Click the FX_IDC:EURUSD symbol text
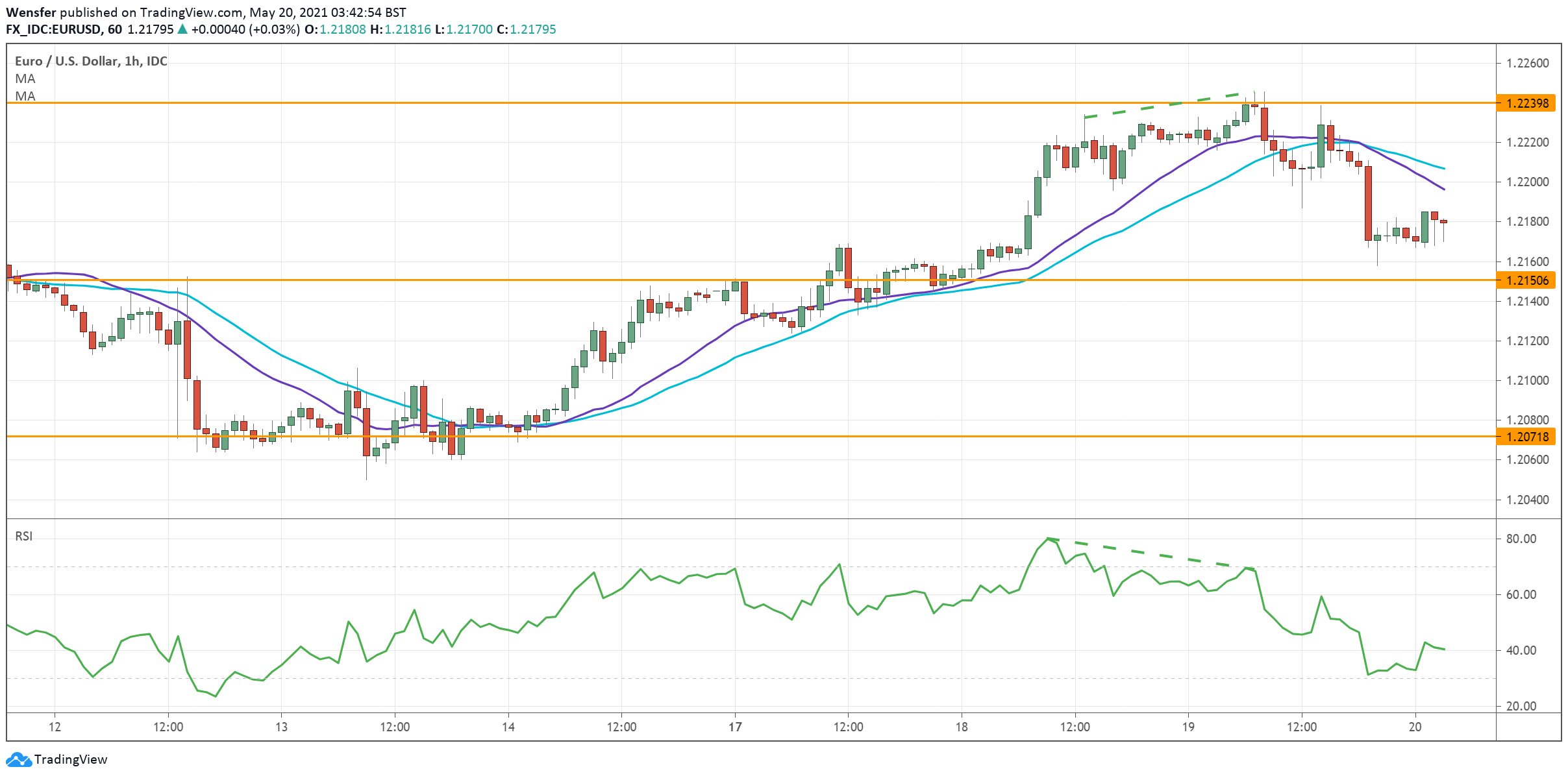This screenshot has height=778, width=1568. (x=53, y=29)
